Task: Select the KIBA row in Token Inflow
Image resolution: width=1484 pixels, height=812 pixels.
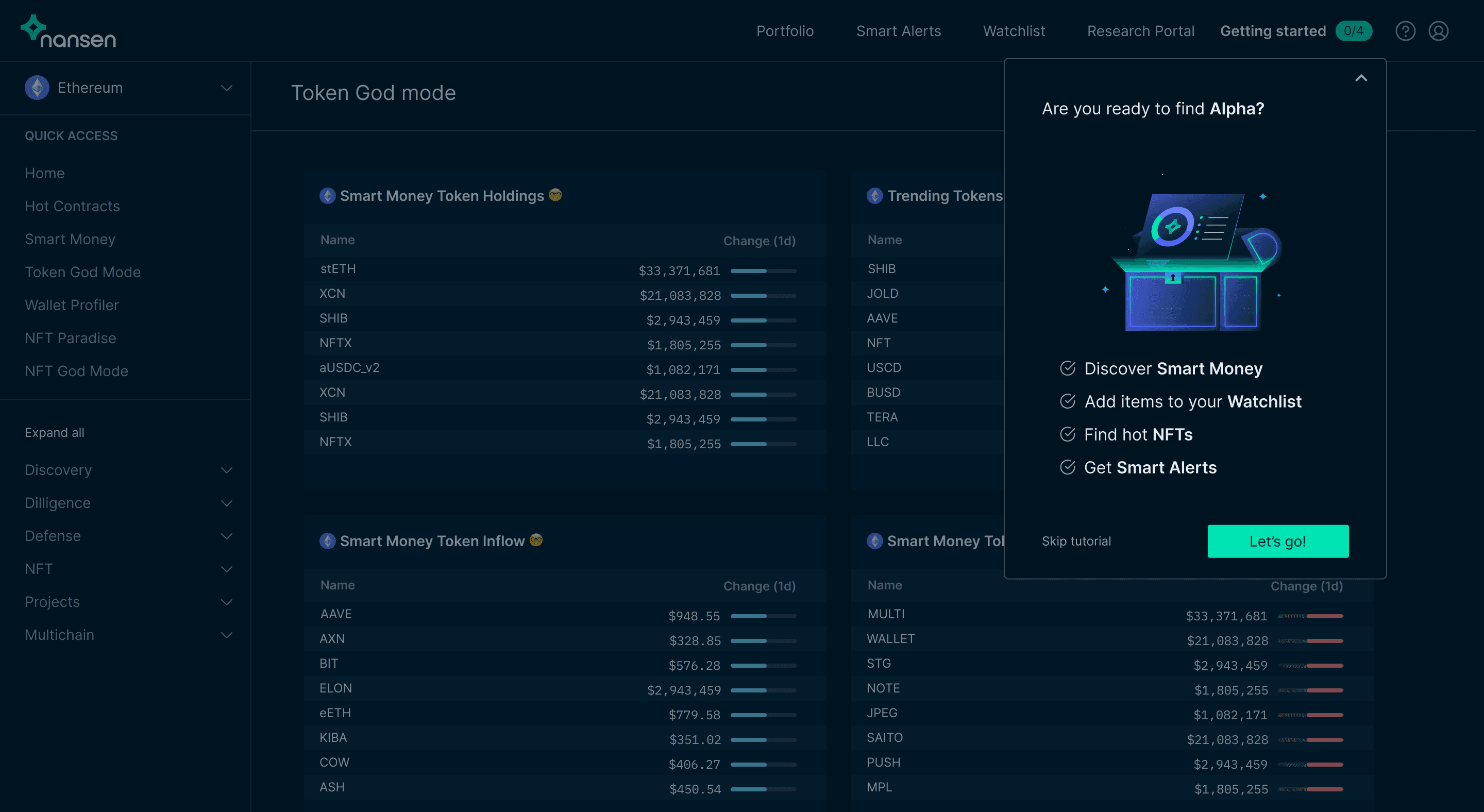Action: [565, 738]
